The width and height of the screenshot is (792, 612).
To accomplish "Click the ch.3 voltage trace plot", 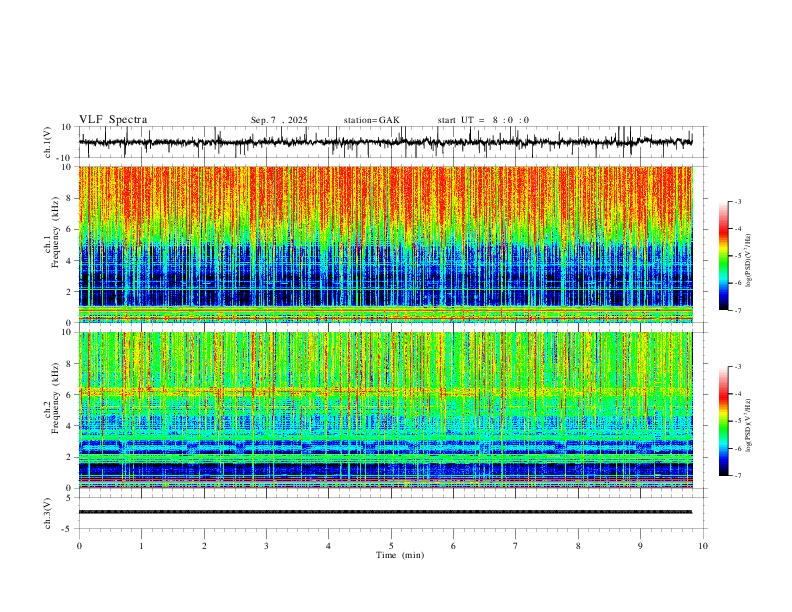I will (385, 513).
